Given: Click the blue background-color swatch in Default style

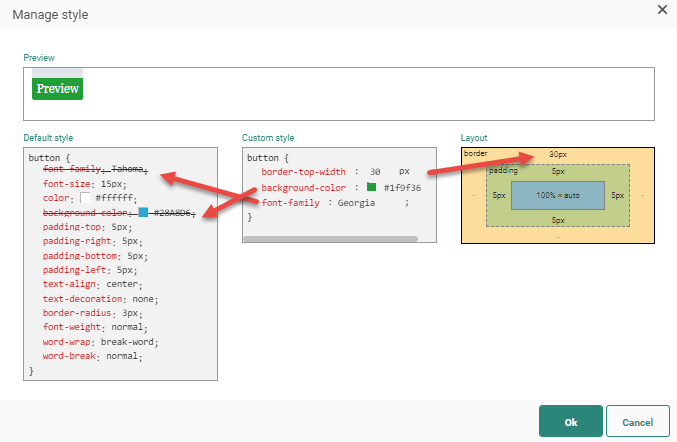Looking at the screenshot, I should 144,213.
